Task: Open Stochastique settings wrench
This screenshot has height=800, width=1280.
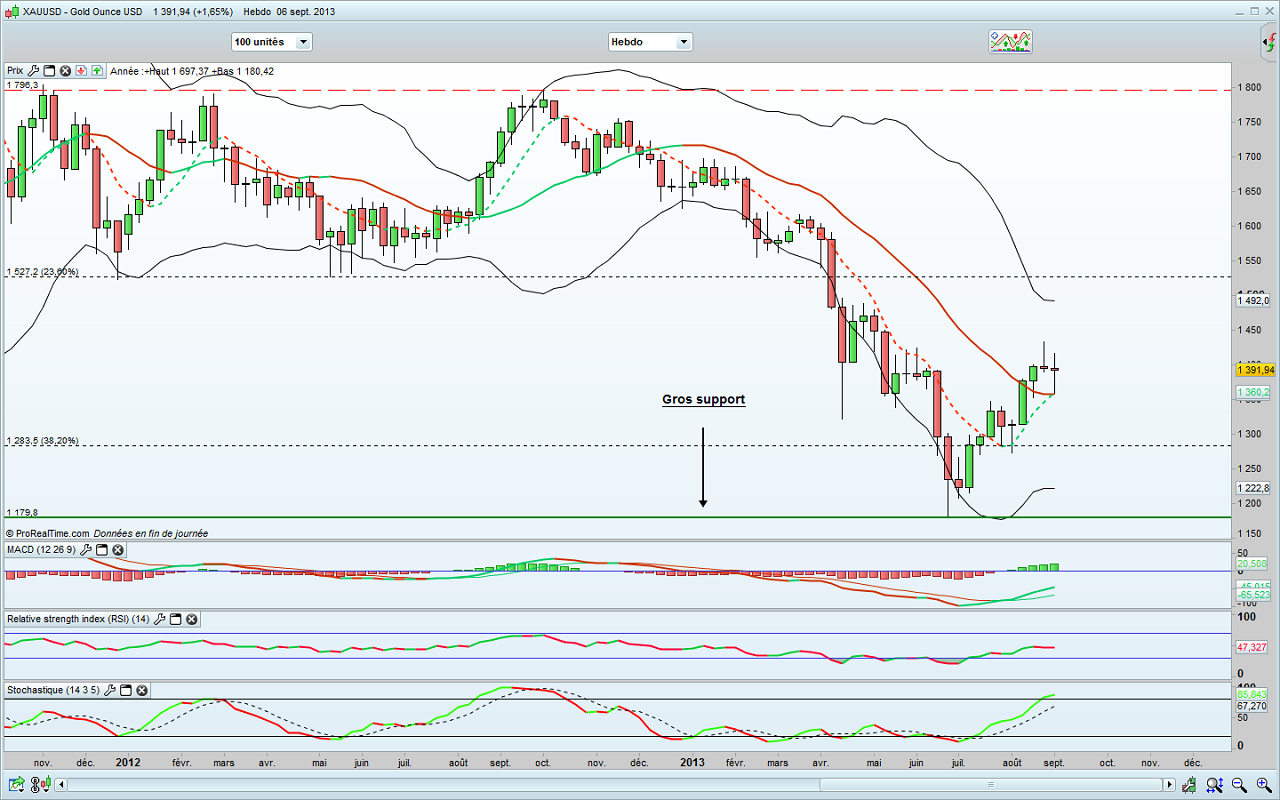Action: (110, 690)
